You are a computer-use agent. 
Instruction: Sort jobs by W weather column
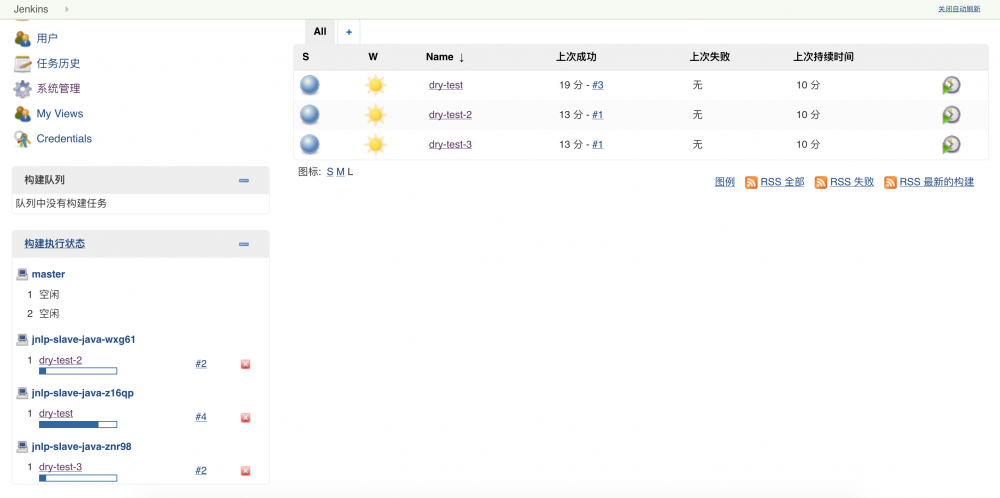pos(373,57)
